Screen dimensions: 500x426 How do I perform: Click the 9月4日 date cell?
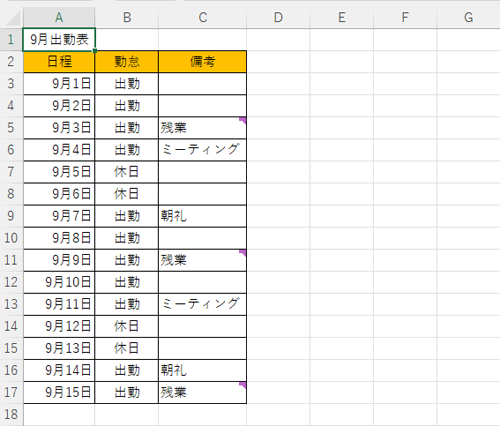[59, 150]
